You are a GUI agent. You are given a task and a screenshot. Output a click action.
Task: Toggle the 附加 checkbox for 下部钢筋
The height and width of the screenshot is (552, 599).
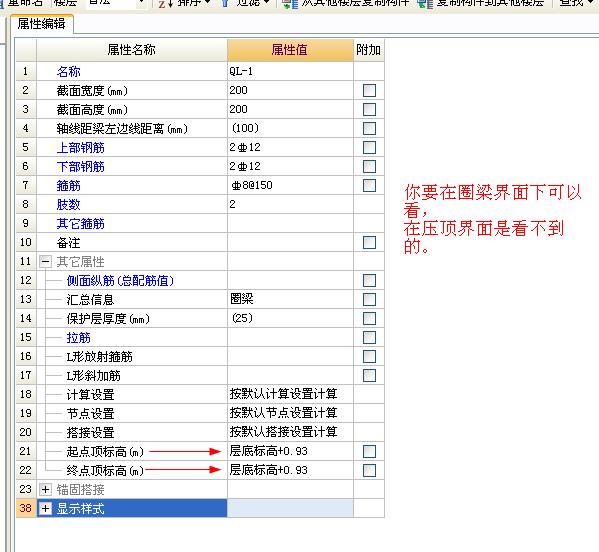pyautogui.click(x=369, y=167)
